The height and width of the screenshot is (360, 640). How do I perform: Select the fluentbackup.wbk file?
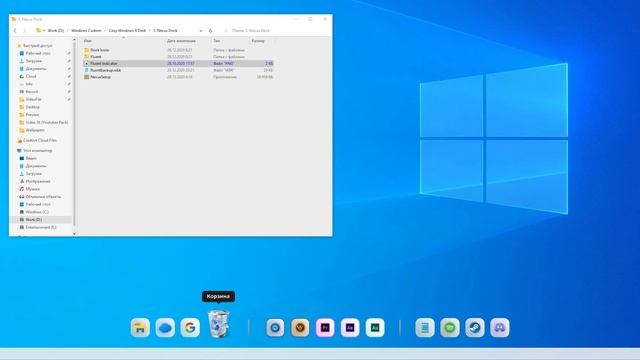click(x=178, y=70)
